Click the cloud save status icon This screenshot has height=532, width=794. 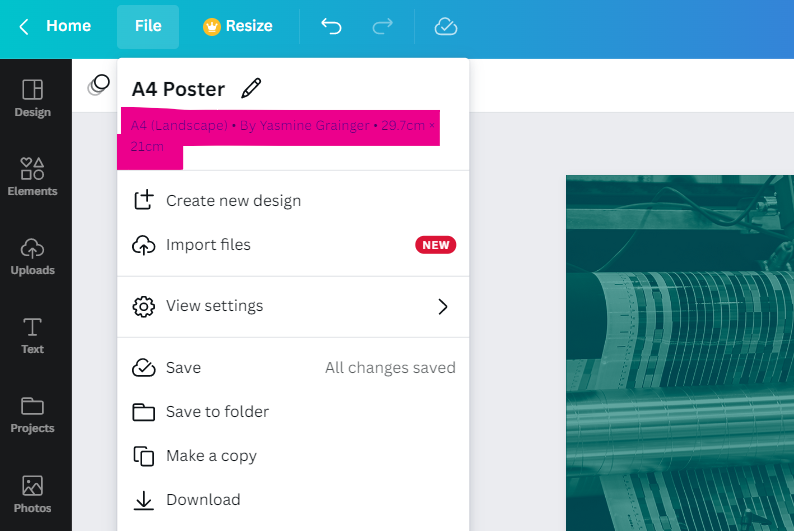(446, 26)
